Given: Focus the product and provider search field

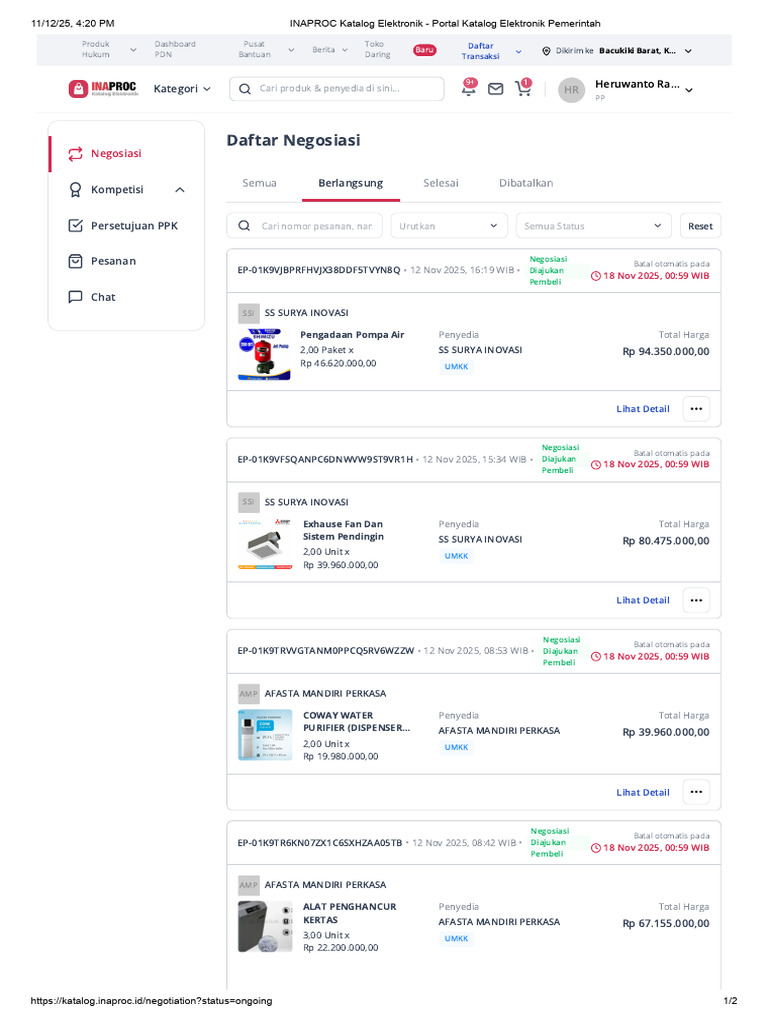Looking at the screenshot, I should (x=337, y=89).
